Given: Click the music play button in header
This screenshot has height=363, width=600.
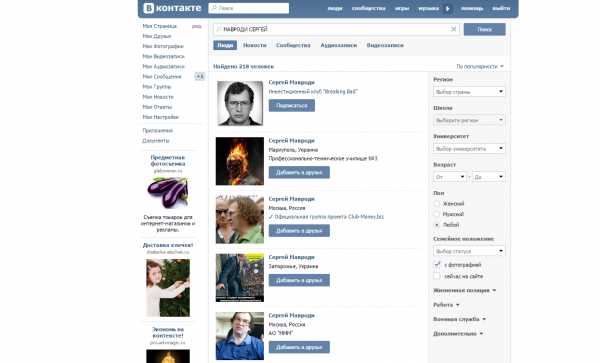Looking at the screenshot, I should [447, 8].
